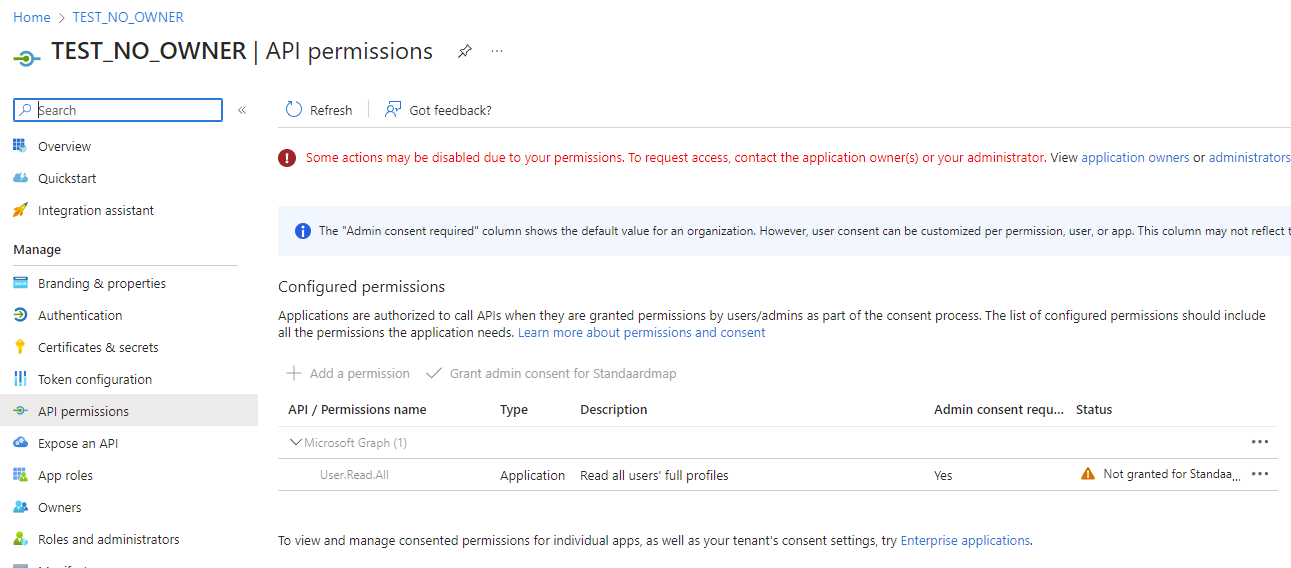This screenshot has width=1291, height=568.
Task: Click the app icon left of the page title
Action: (x=27, y=58)
